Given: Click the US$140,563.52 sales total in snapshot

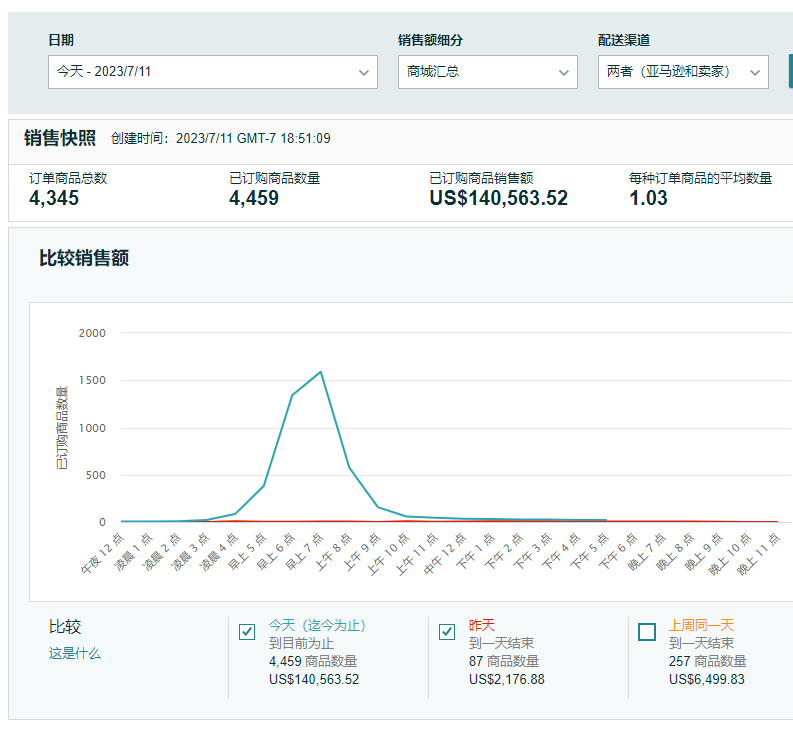Looking at the screenshot, I should [498, 199].
